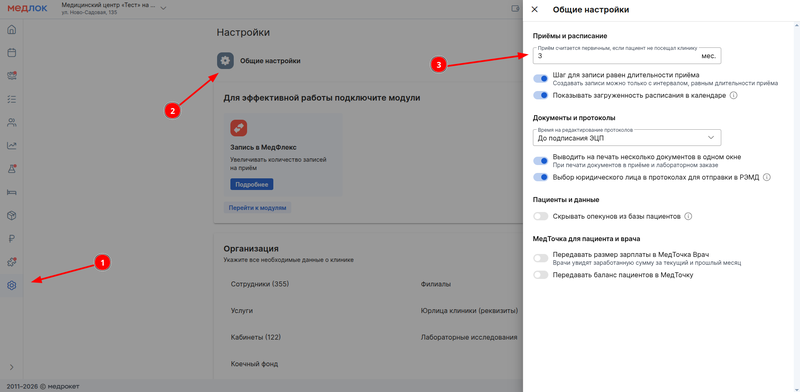Open Кабинеты (122) link
800x392 pixels.
click(256, 337)
